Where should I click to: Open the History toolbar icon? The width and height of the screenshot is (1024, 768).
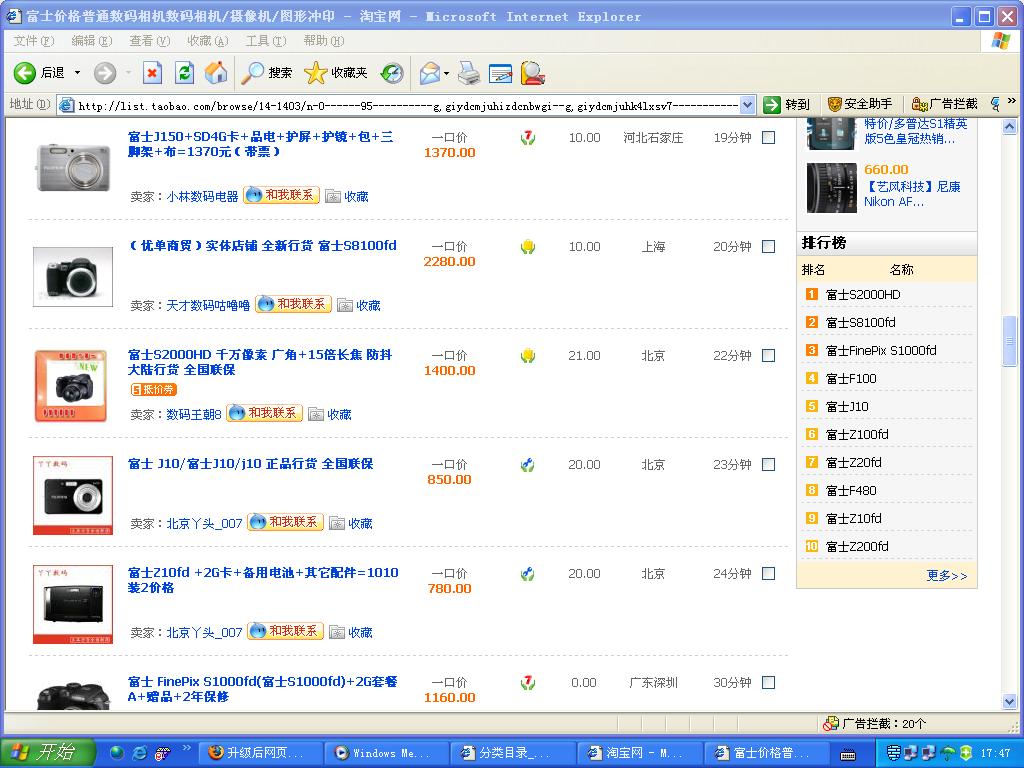coord(392,73)
